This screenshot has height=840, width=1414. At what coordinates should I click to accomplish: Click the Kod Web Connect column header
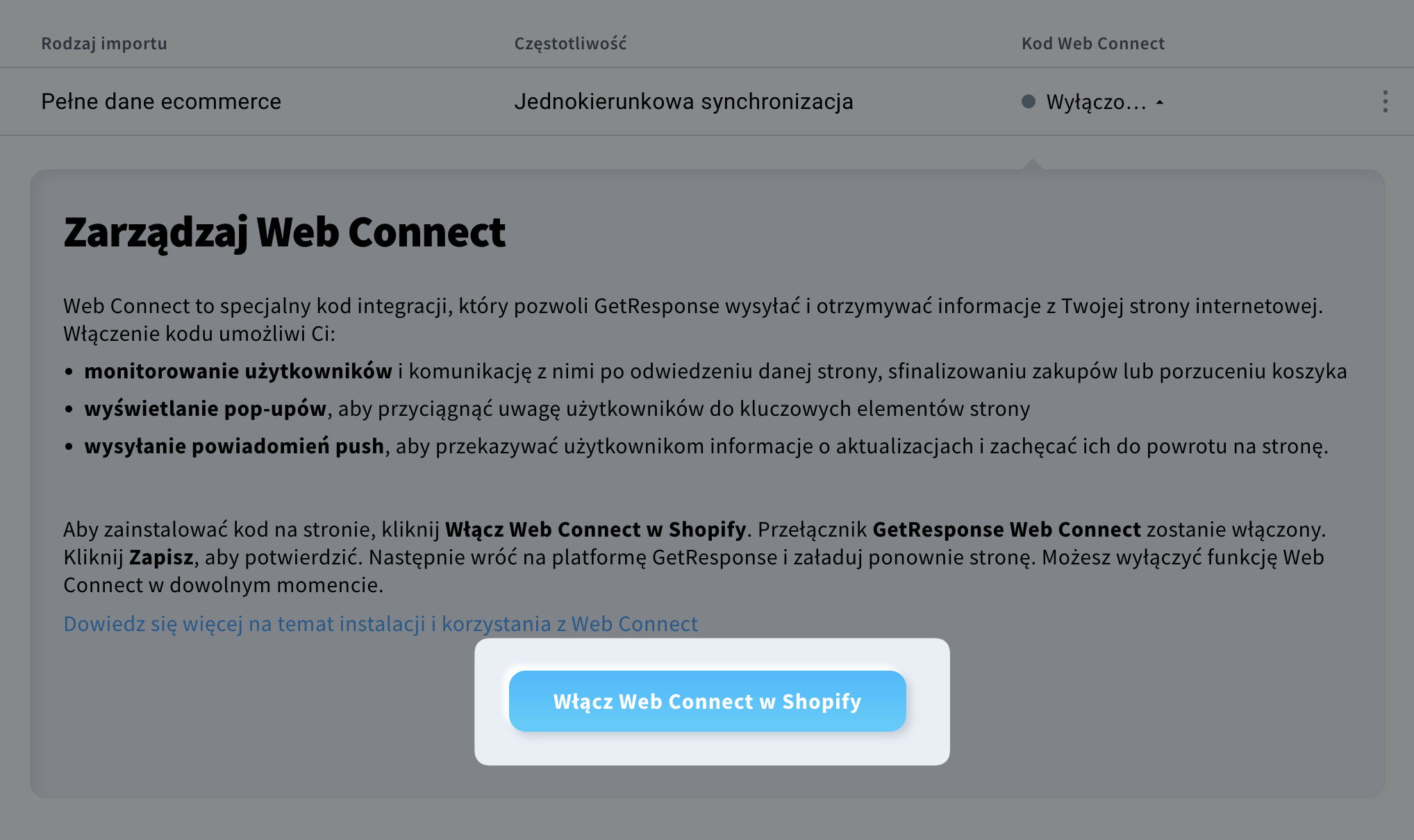coord(1093,43)
